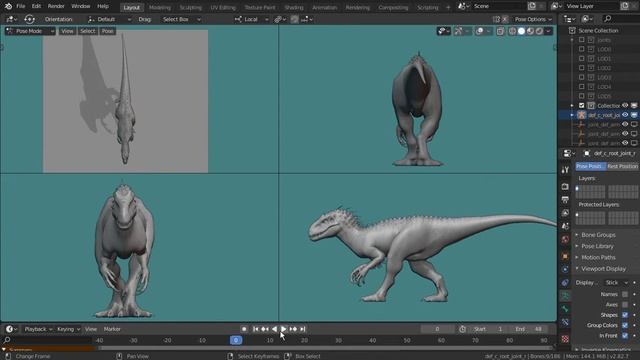Select the Pose Position button
The image size is (640, 360).
[x=590, y=166]
